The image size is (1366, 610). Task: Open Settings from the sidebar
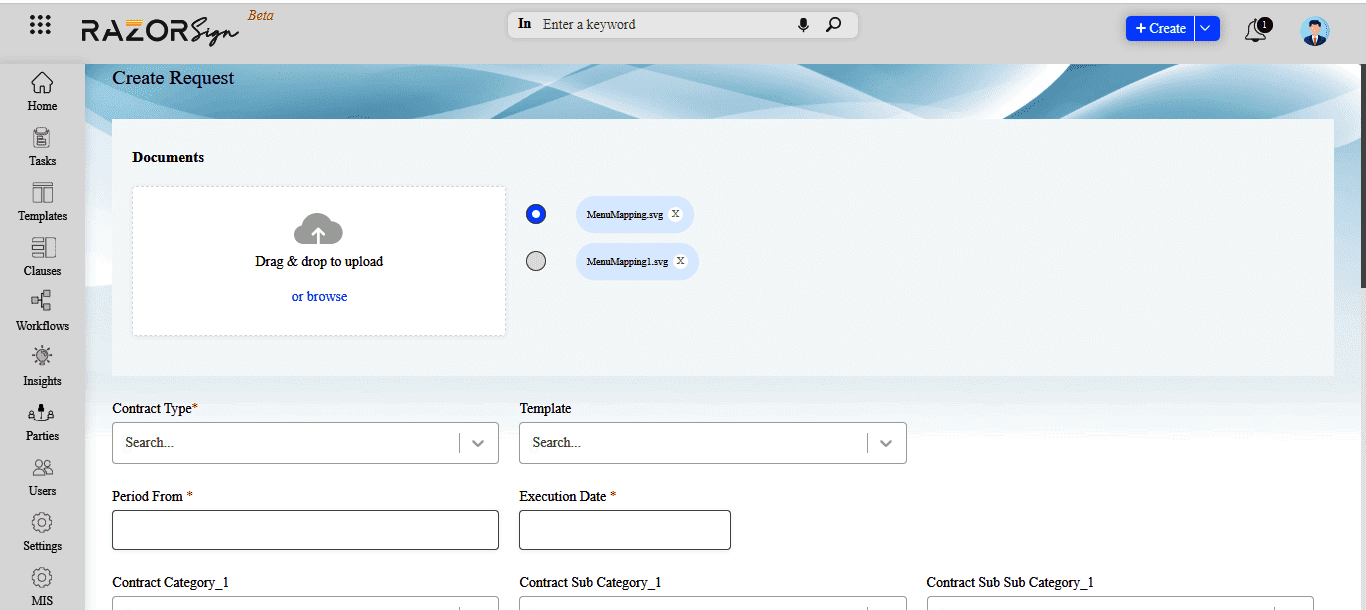click(x=42, y=531)
